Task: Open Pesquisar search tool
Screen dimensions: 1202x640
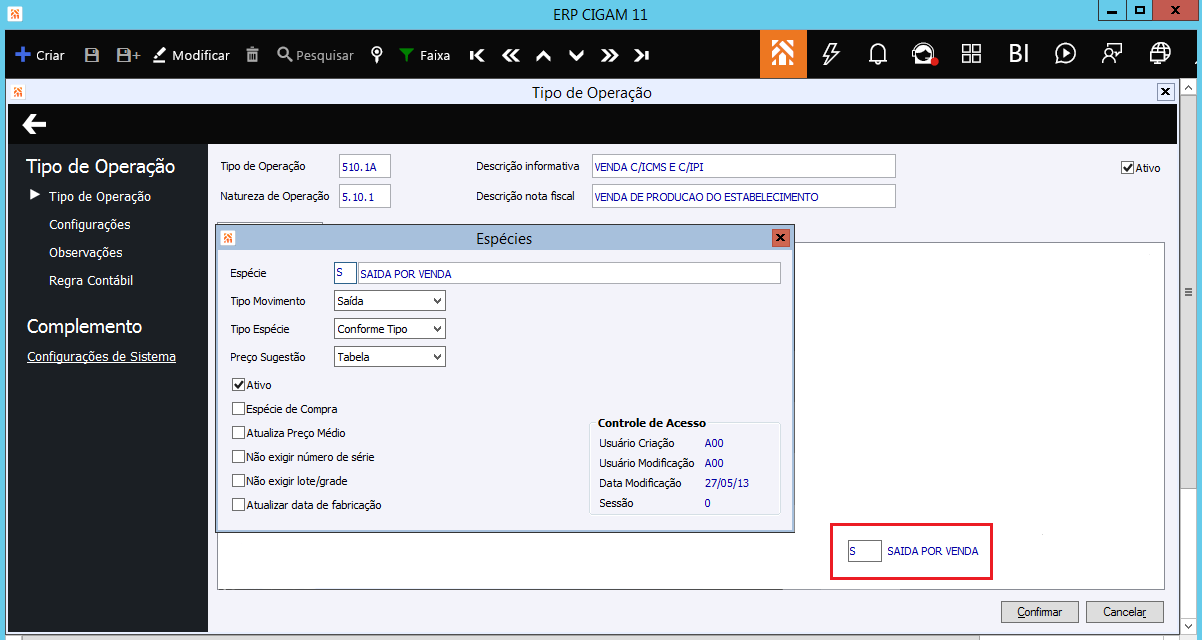Action: point(316,55)
